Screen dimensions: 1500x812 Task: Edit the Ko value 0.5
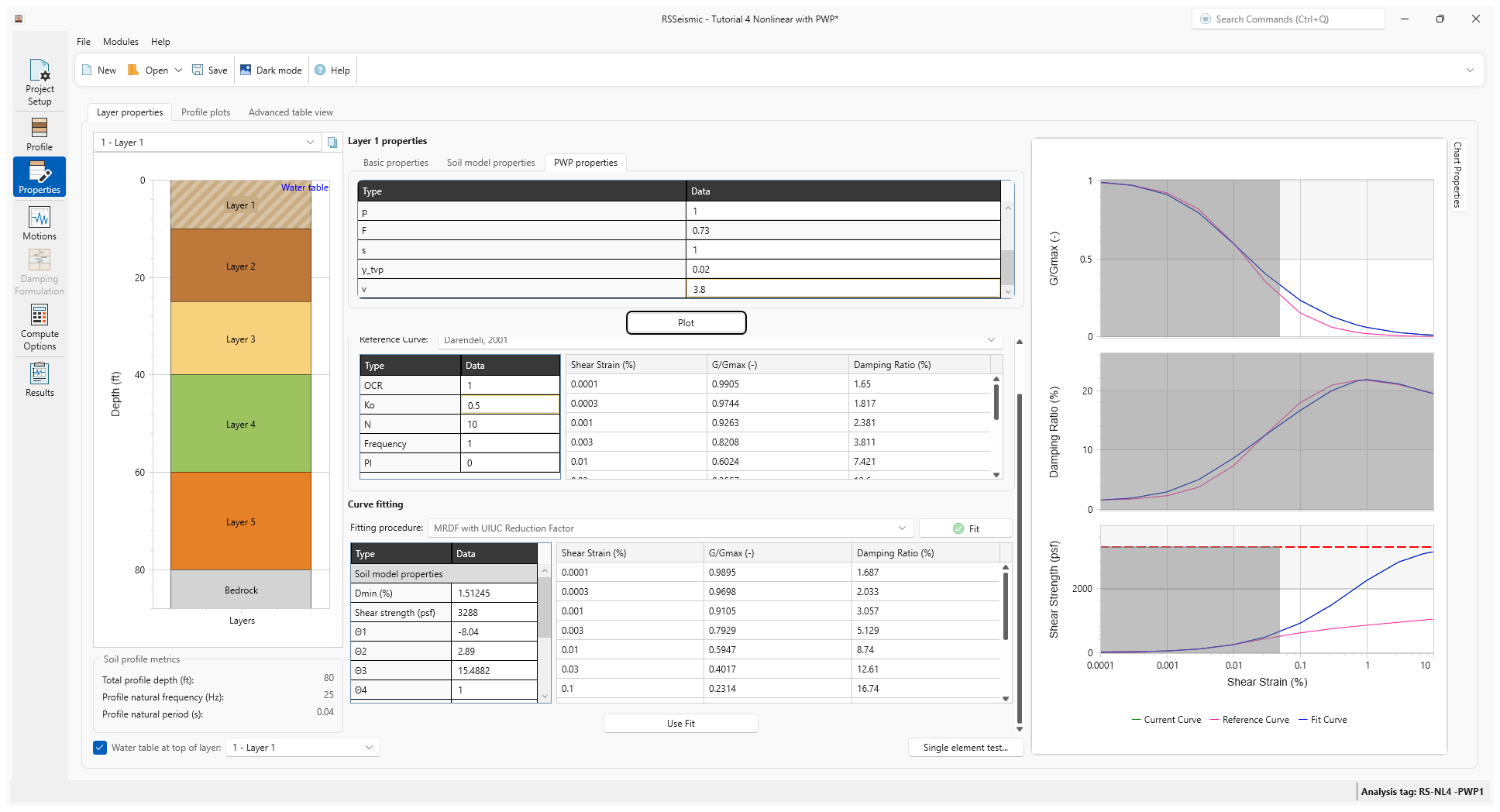(510, 405)
